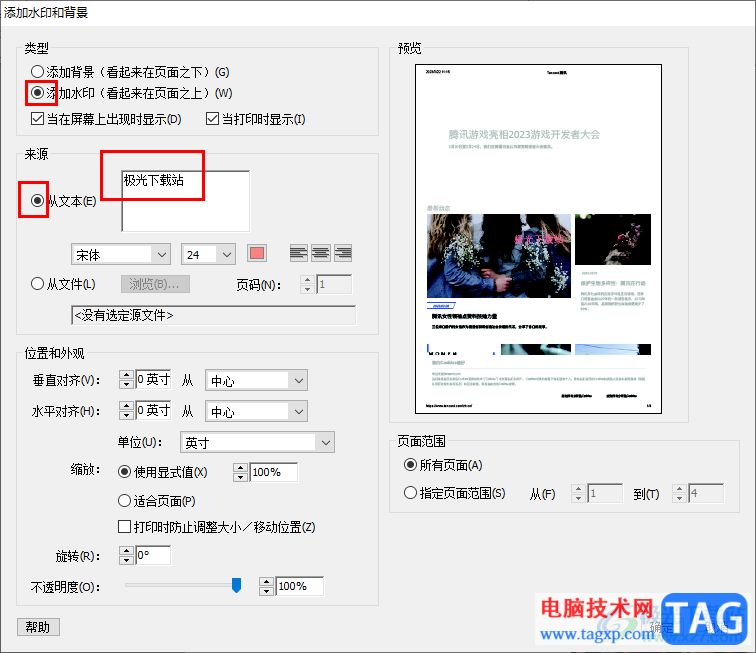Click the opacity 100% value field
Screen dimensions: 756x653
[299, 586]
